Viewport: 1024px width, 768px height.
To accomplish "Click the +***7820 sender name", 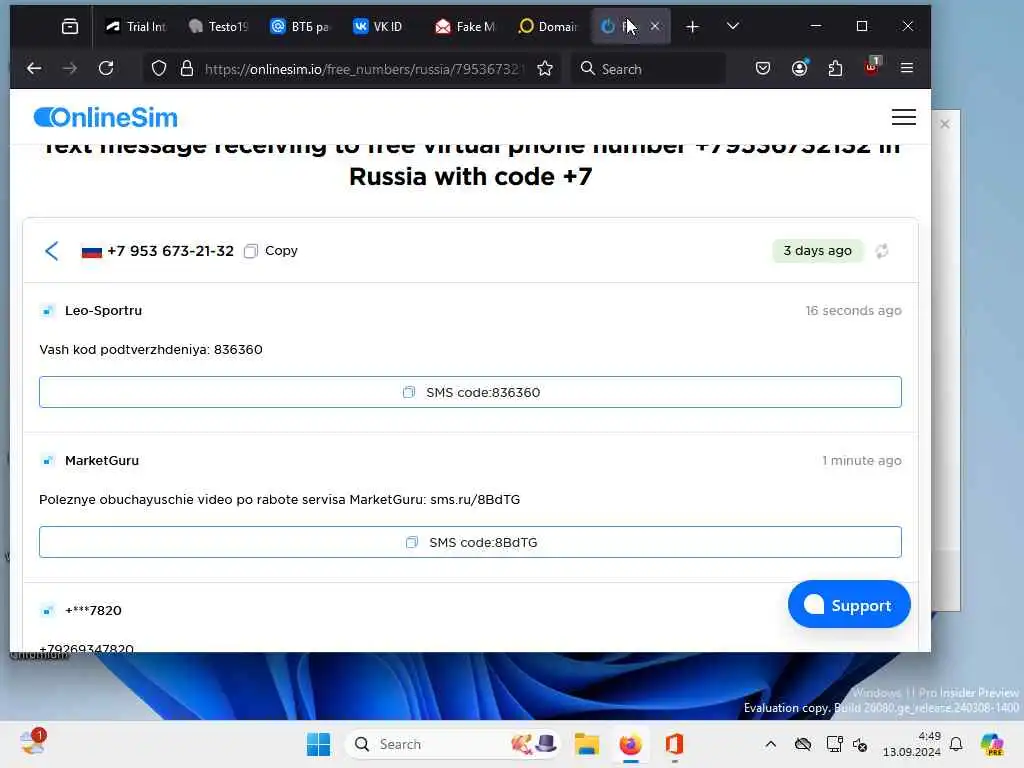I will click(x=93, y=611).
